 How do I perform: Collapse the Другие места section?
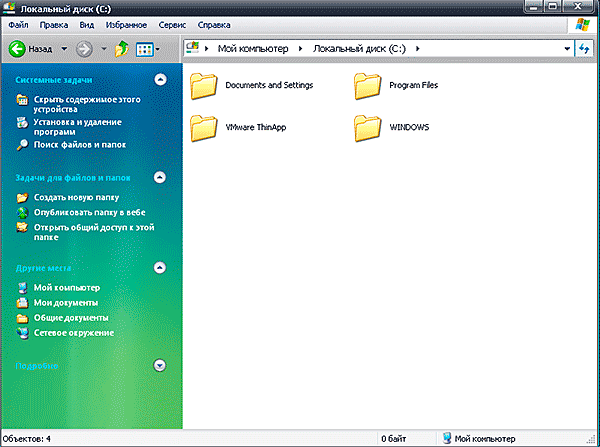tap(159, 267)
